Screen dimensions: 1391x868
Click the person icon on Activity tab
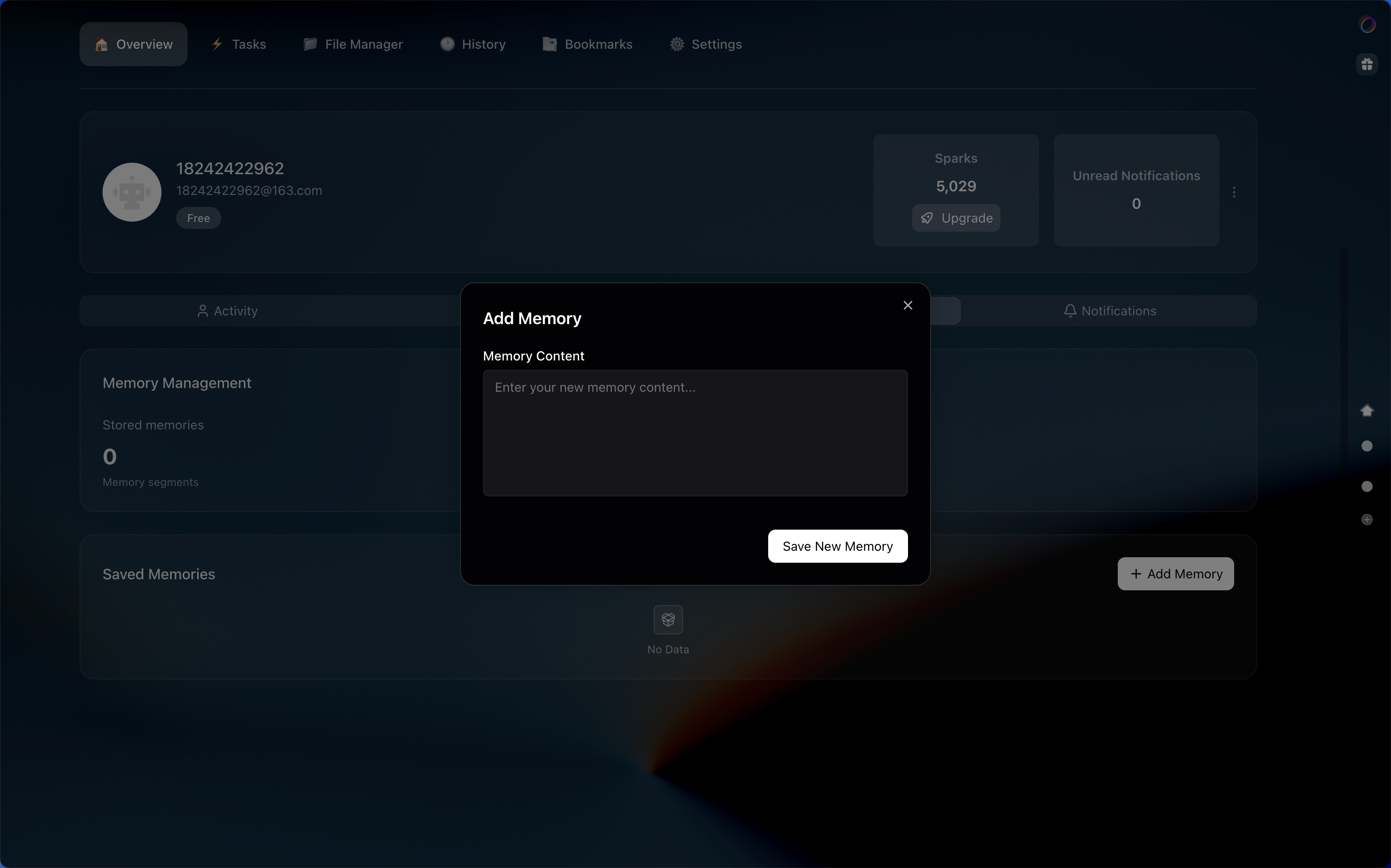click(x=202, y=311)
